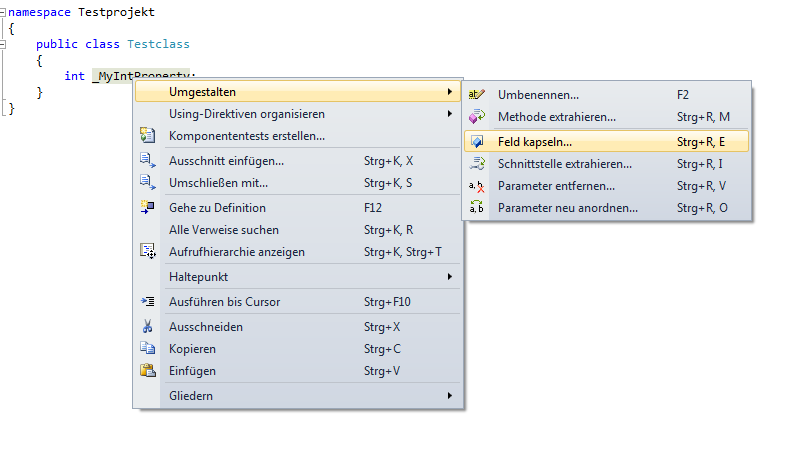Click the Komponententests erstellen icon
This screenshot has width=810, height=471.
click(x=148, y=135)
